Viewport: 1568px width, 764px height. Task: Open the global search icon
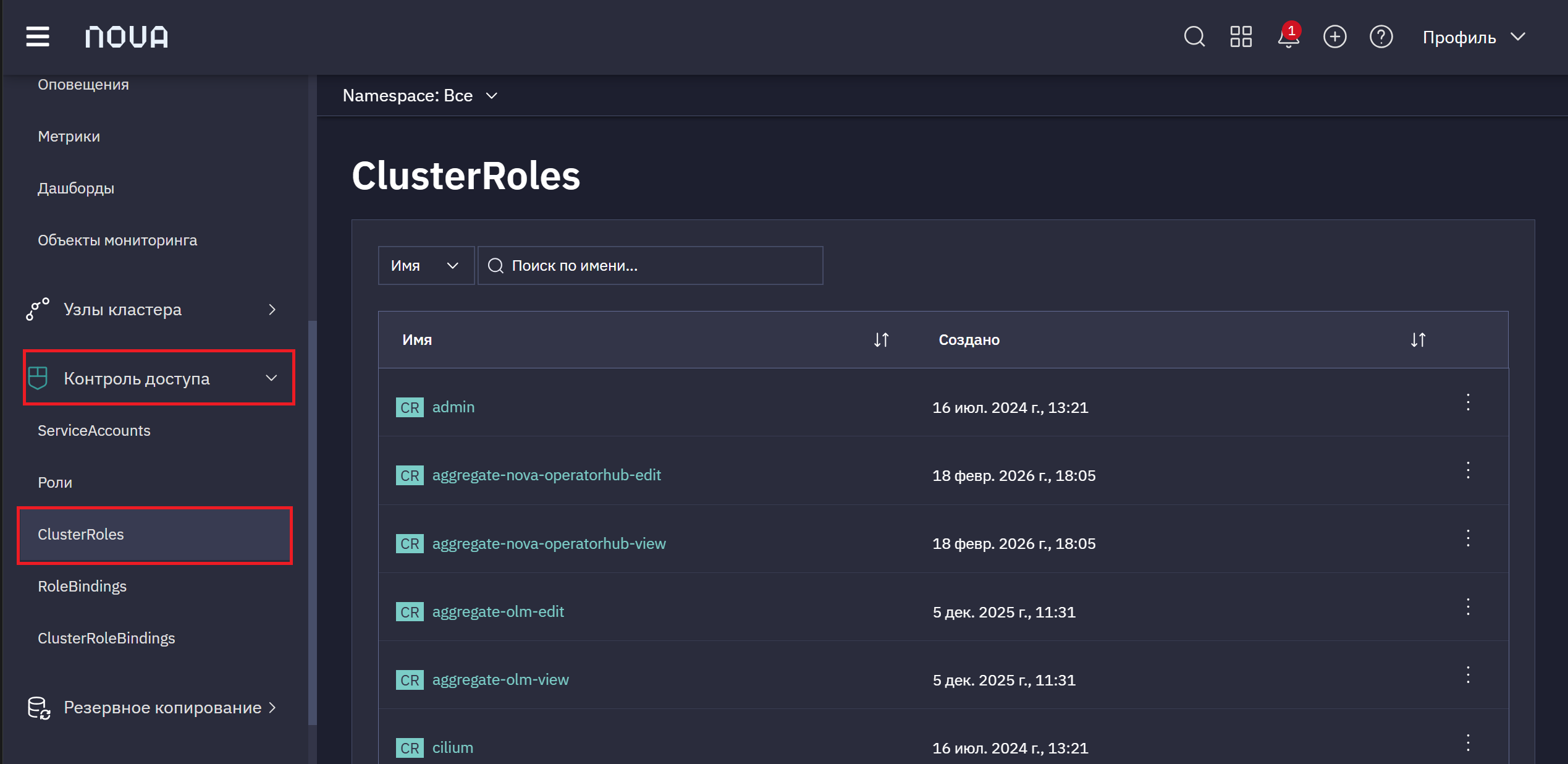pos(1194,36)
